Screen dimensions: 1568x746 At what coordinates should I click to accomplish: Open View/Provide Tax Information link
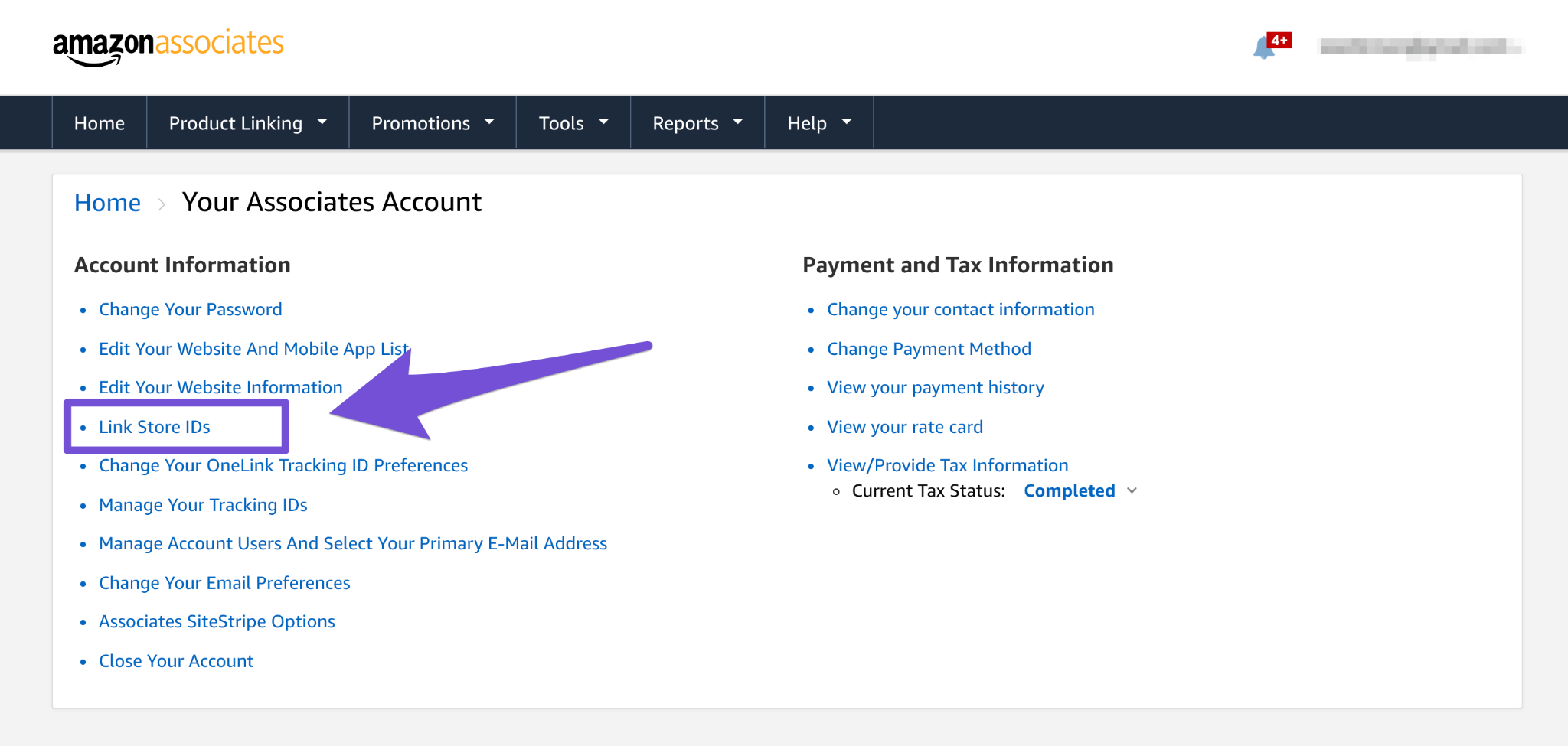pyautogui.click(x=948, y=465)
